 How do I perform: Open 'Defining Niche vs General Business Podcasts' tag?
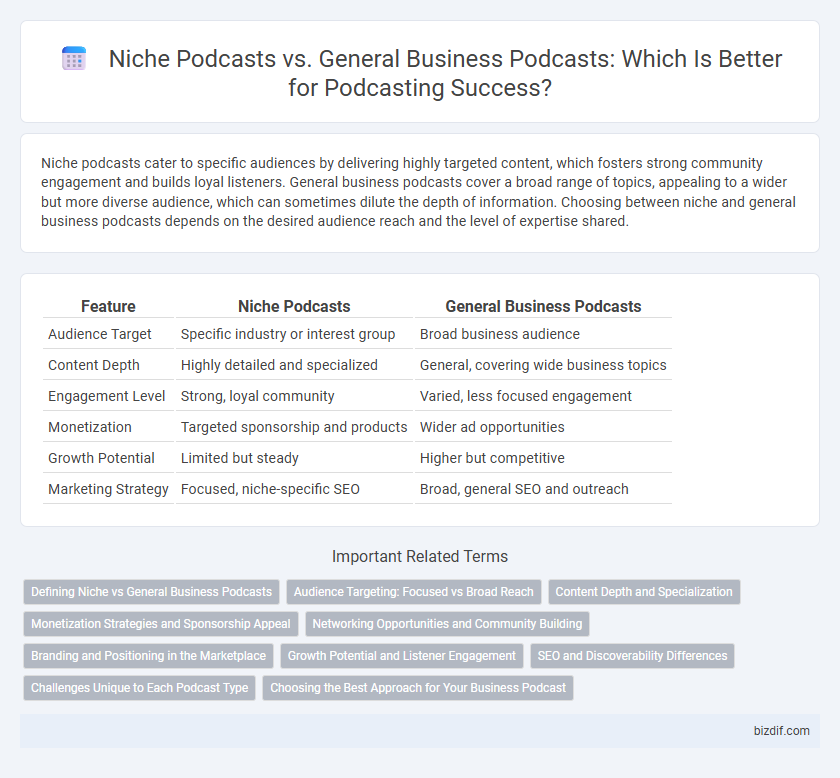[x=152, y=592]
